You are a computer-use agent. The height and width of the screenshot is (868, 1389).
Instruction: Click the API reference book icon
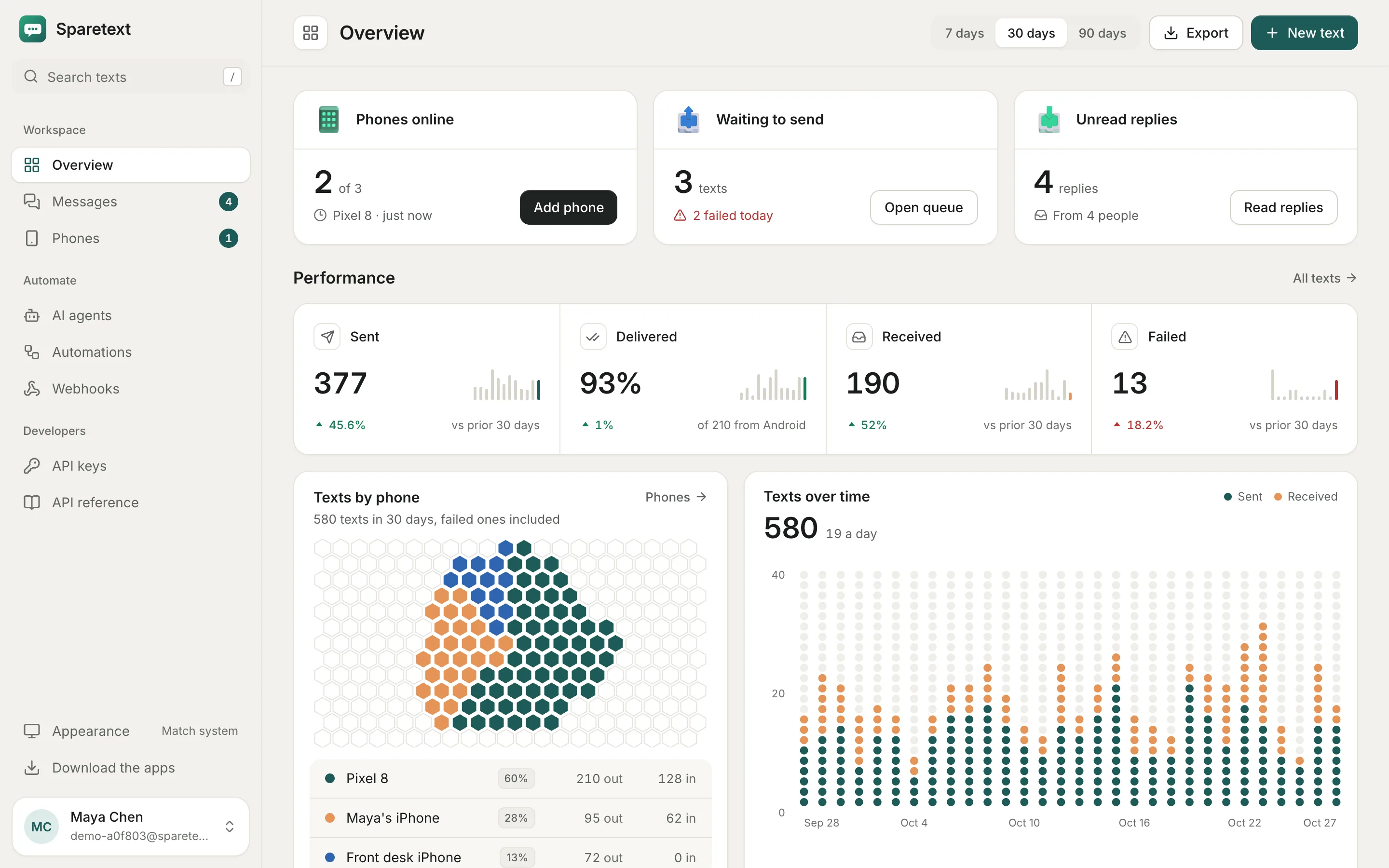pos(31,502)
